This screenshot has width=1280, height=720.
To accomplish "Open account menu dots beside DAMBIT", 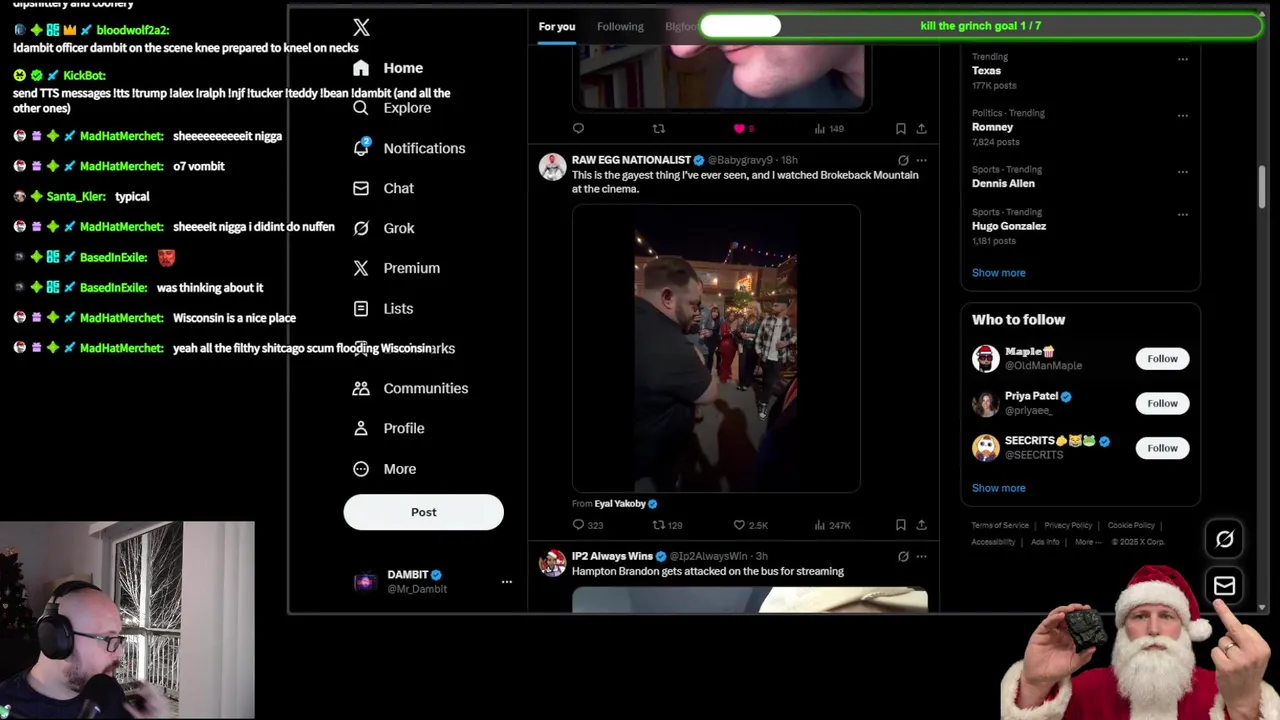I will point(506,581).
